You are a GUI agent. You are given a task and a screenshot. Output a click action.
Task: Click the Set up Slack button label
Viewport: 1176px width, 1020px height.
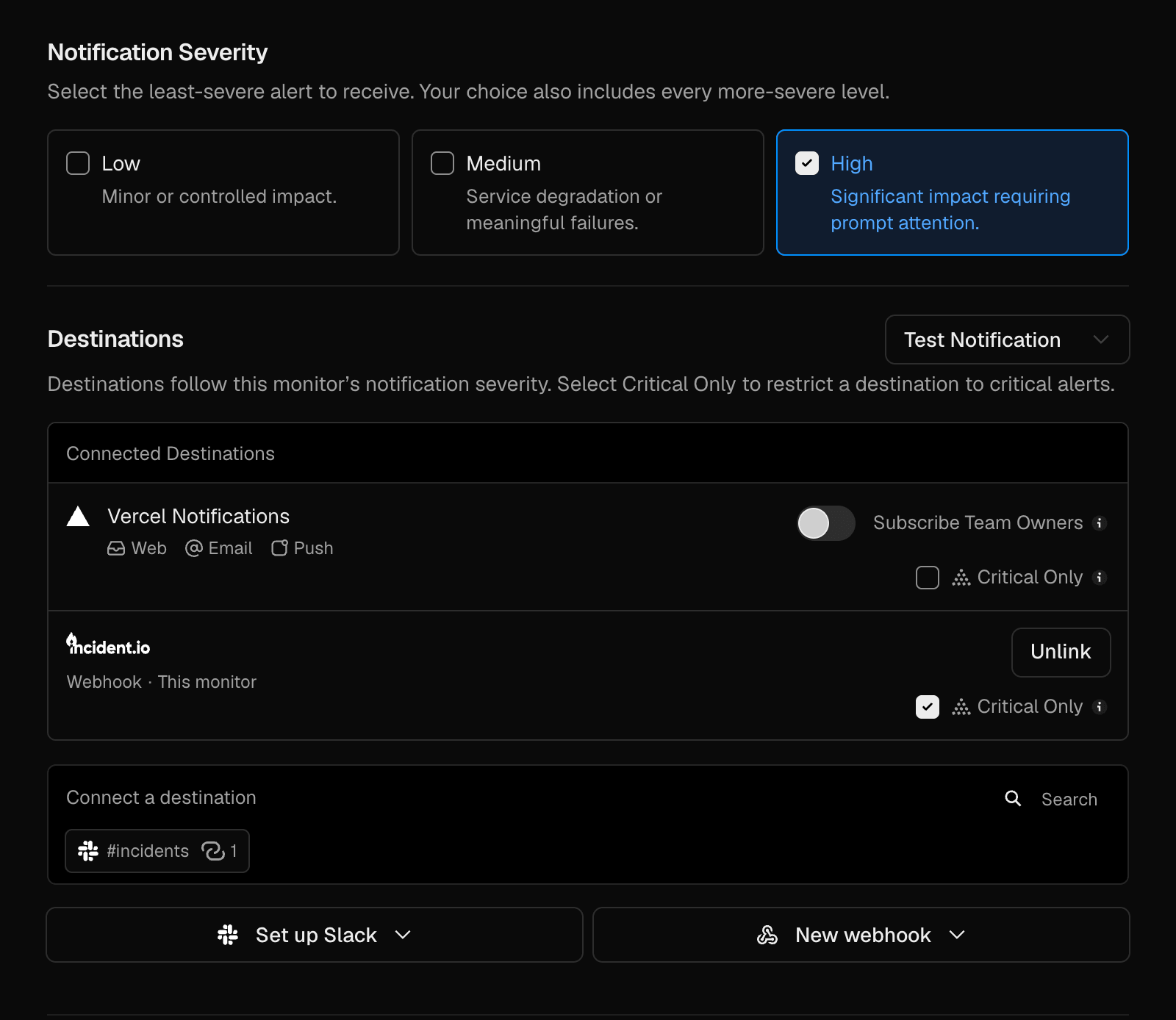(316, 935)
